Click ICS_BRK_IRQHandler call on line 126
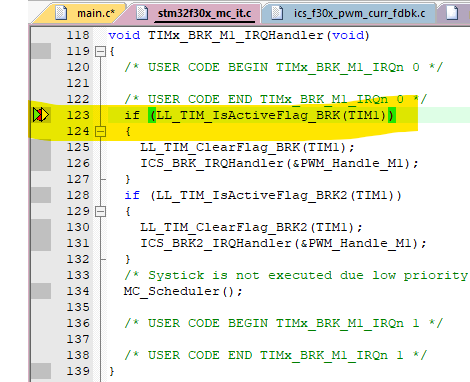Screen dimensions: 470x382 click(279, 163)
